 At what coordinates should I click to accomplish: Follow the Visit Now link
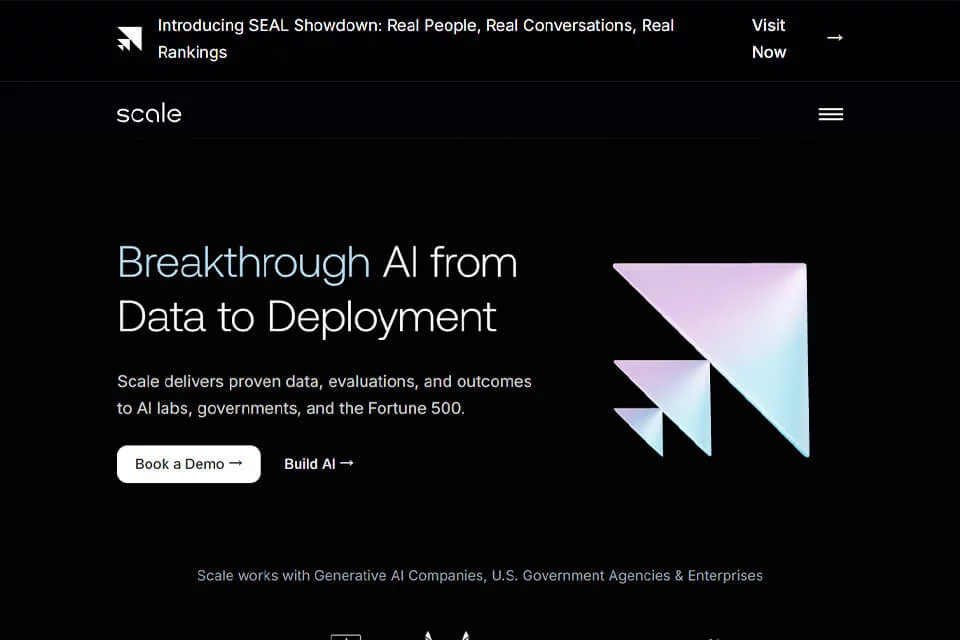pyautogui.click(x=768, y=39)
